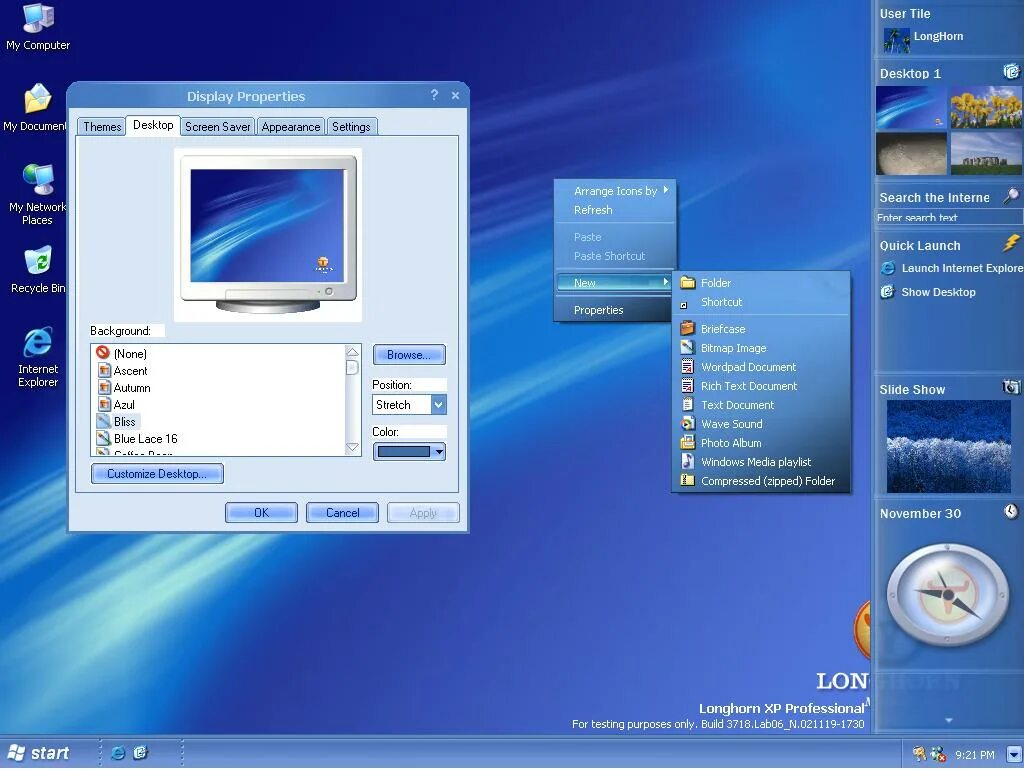Open the Start menu
Screen dimensions: 1024x771
pyautogui.click(x=39, y=753)
